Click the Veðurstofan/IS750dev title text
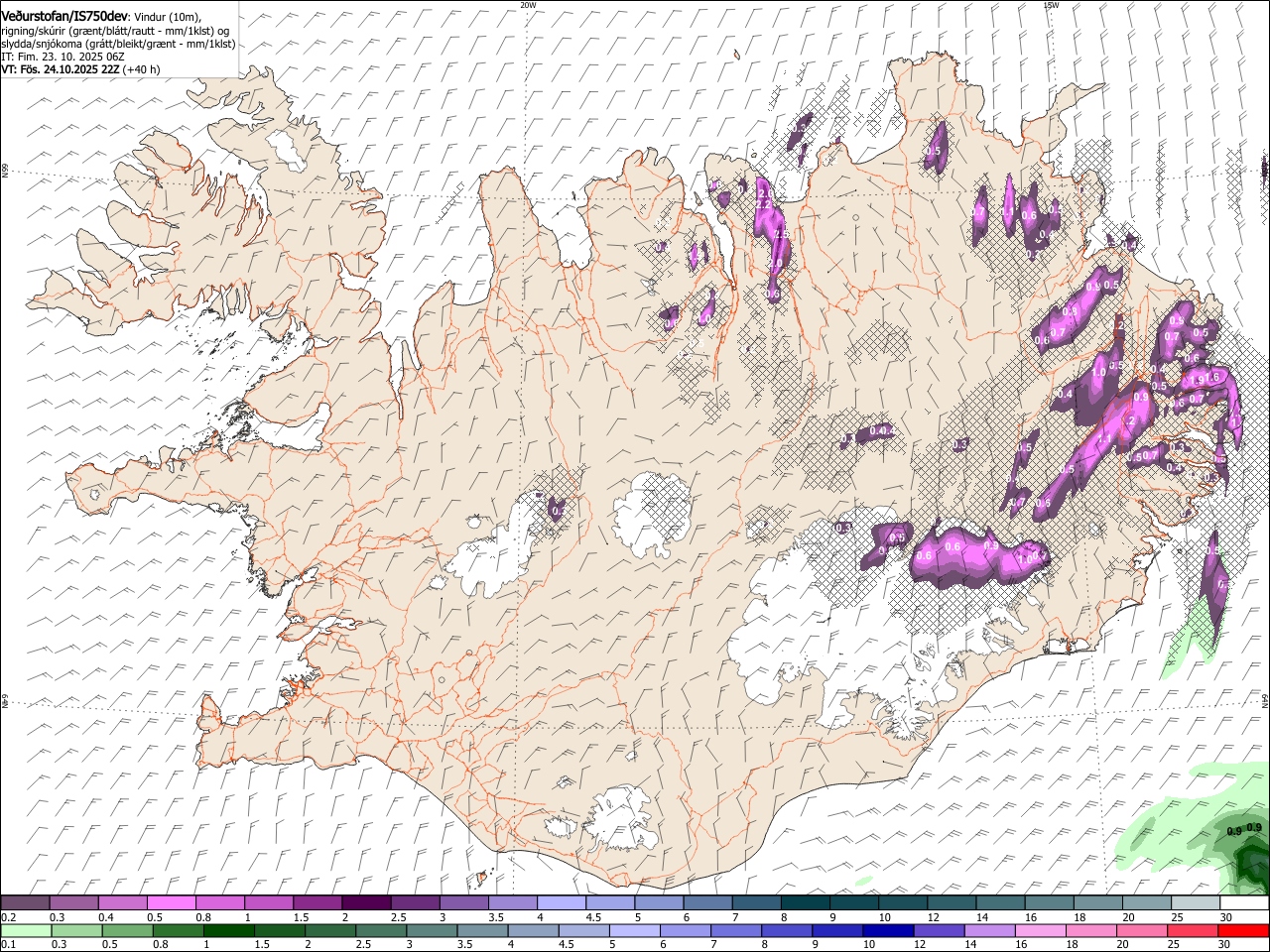The width and height of the screenshot is (1270, 952). click(x=64, y=15)
